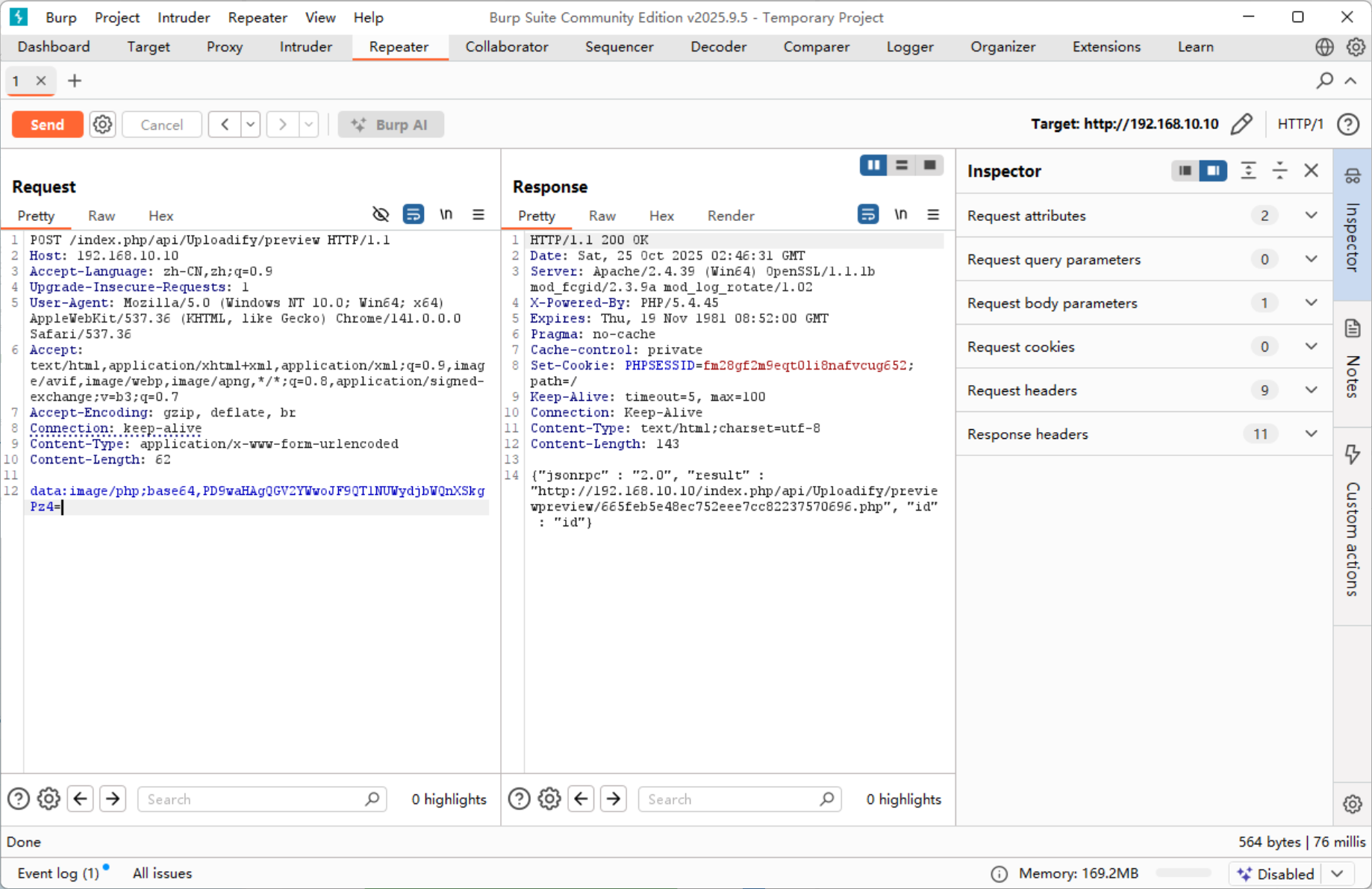Viewport: 1372px width, 889px height.
Task: Open the history back dropdown arrow
Action: (251, 125)
